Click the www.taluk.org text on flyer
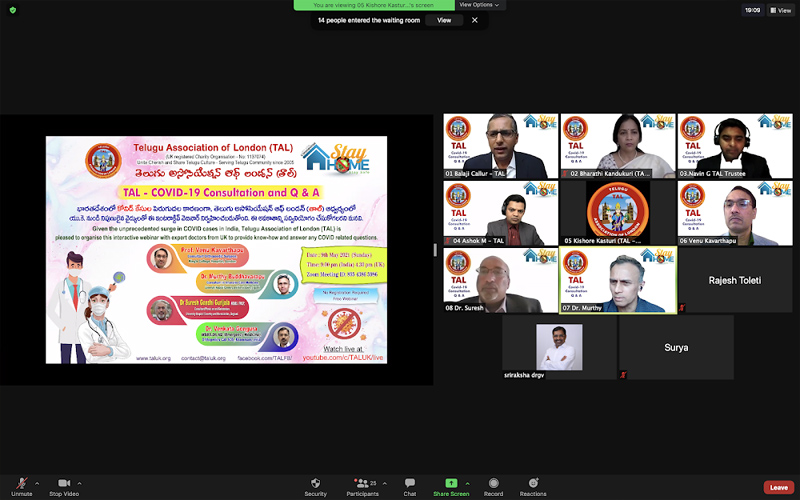This screenshot has width=800, height=500. (x=153, y=358)
